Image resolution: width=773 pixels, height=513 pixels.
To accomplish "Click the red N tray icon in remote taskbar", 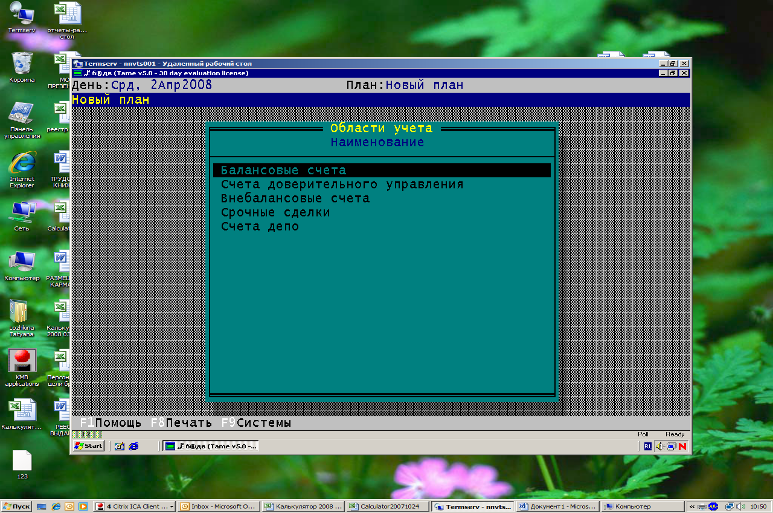I will [683, 446].
